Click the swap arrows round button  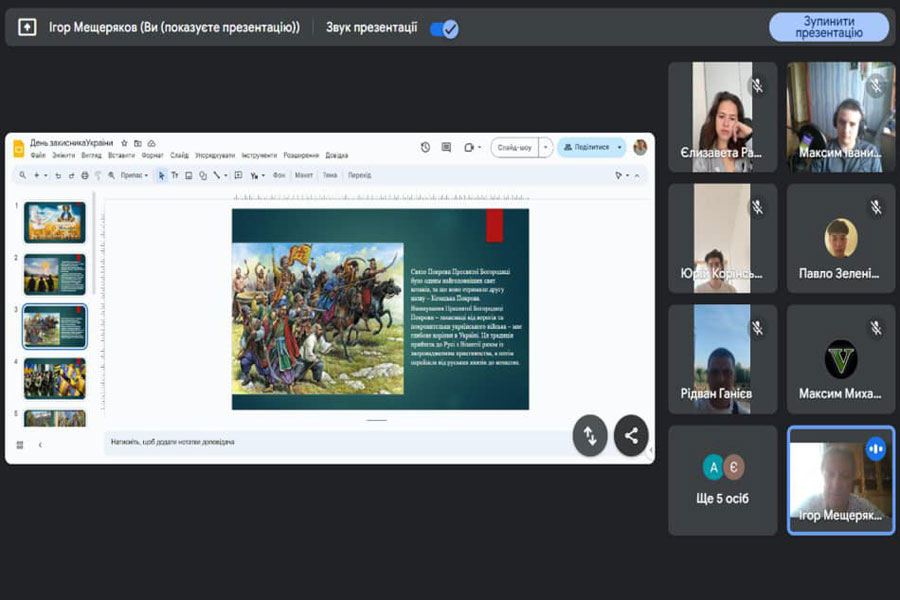tap(590, 435)
